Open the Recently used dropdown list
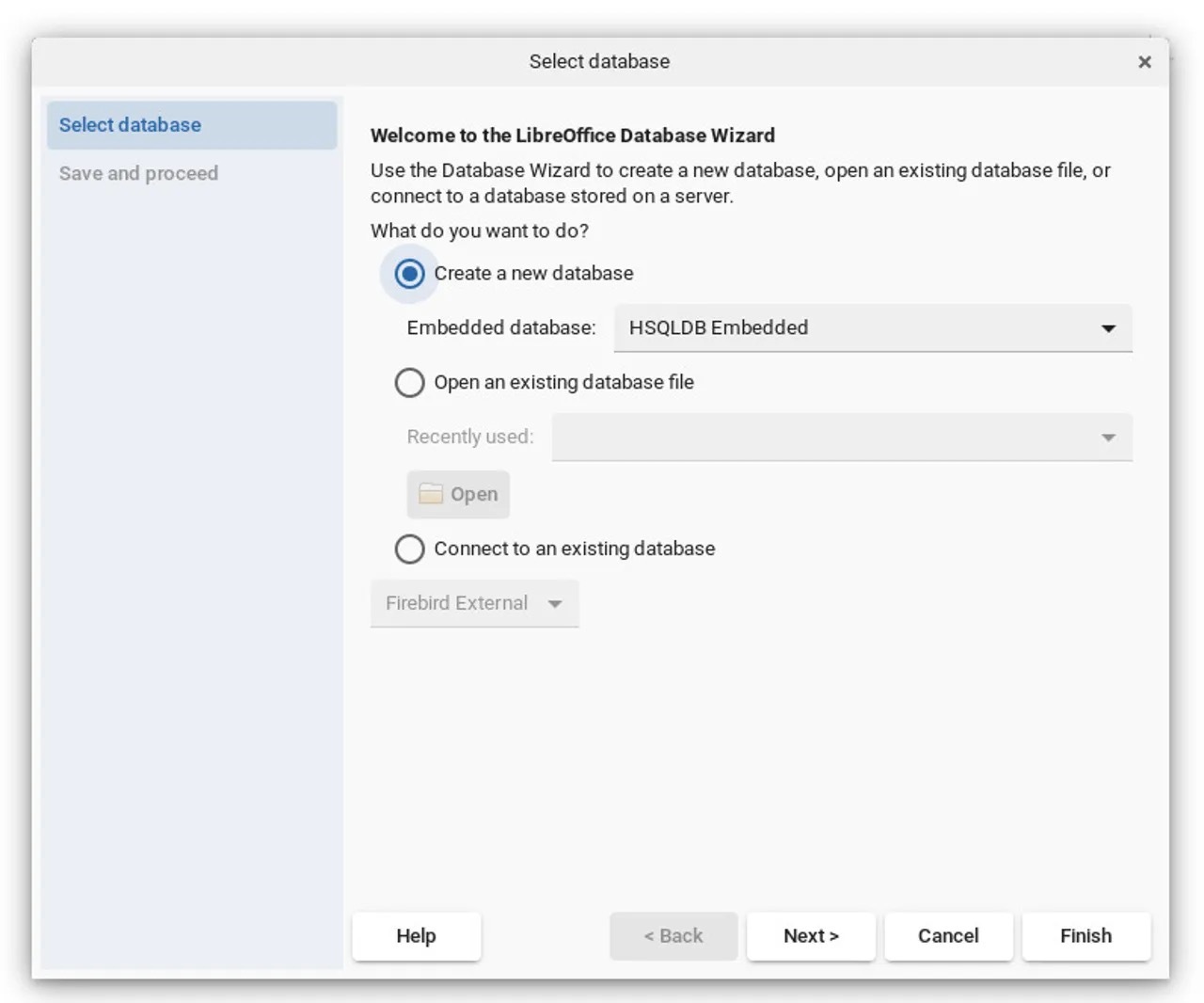1204x1003 pixels. [1108, 438]
